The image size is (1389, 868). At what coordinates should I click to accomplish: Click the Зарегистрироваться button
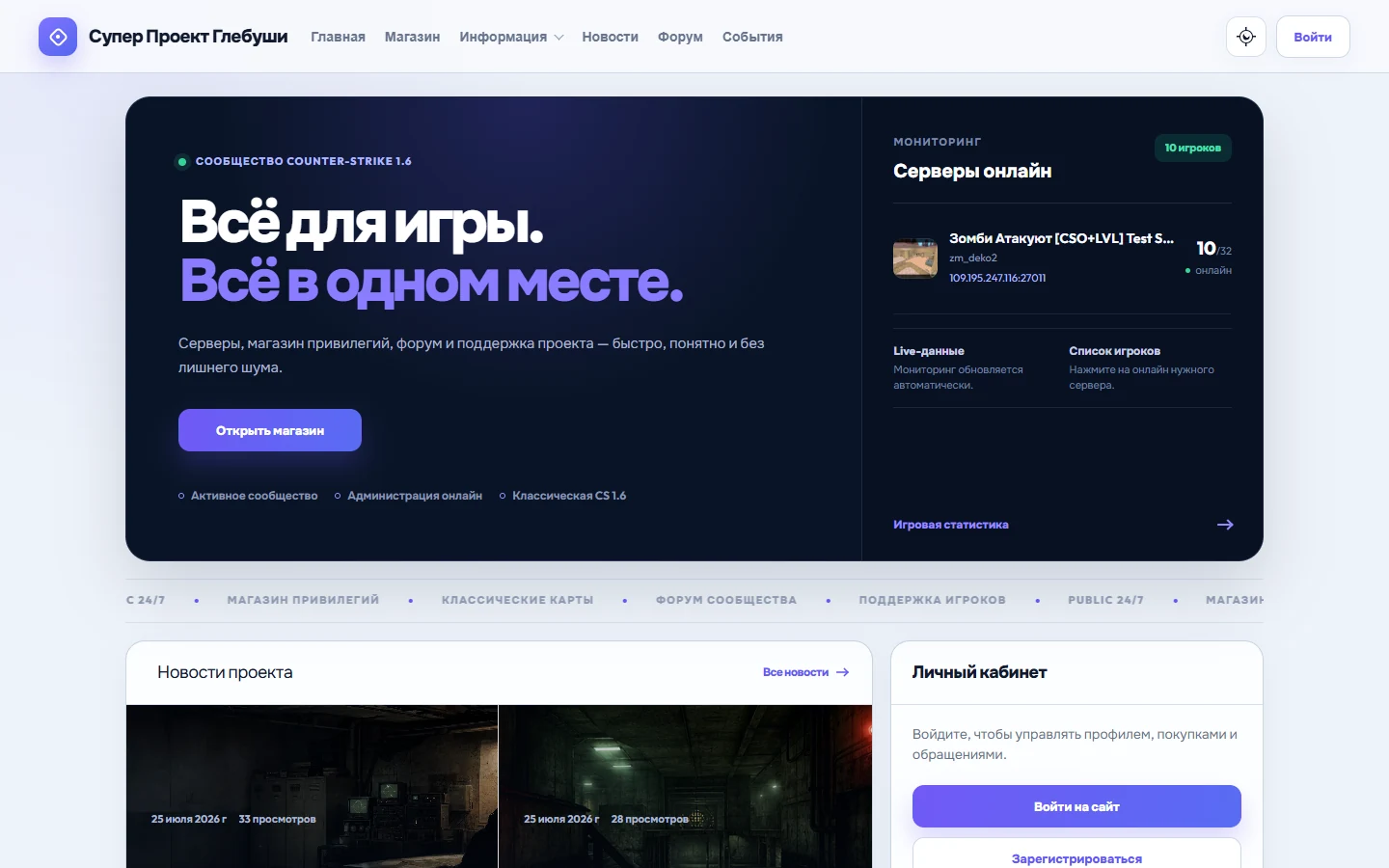click(1076, 857)
